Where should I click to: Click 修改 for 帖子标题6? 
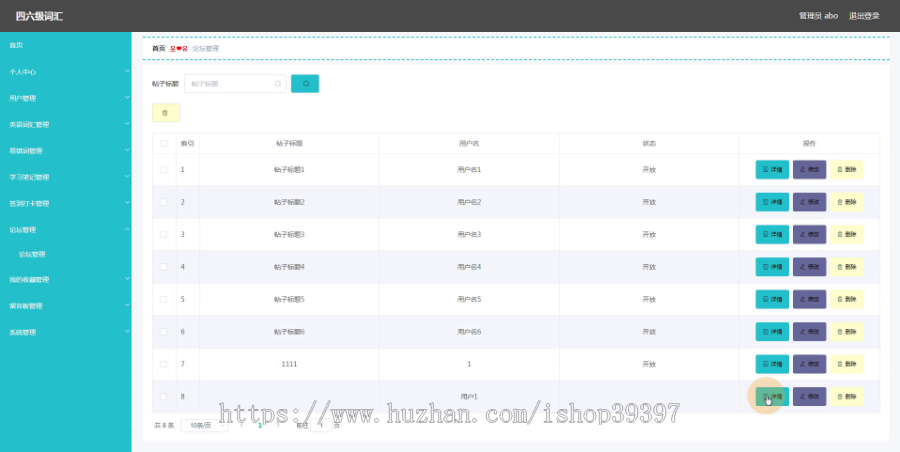[809, 332]
